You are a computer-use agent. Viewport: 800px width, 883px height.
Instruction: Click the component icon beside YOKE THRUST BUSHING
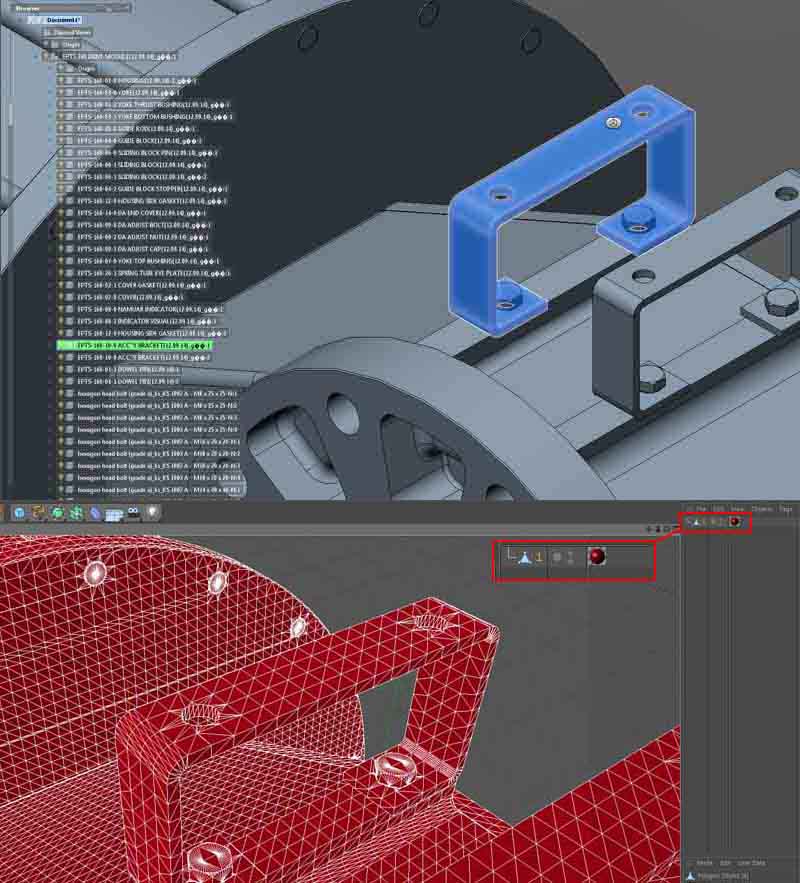coord(70,105)
